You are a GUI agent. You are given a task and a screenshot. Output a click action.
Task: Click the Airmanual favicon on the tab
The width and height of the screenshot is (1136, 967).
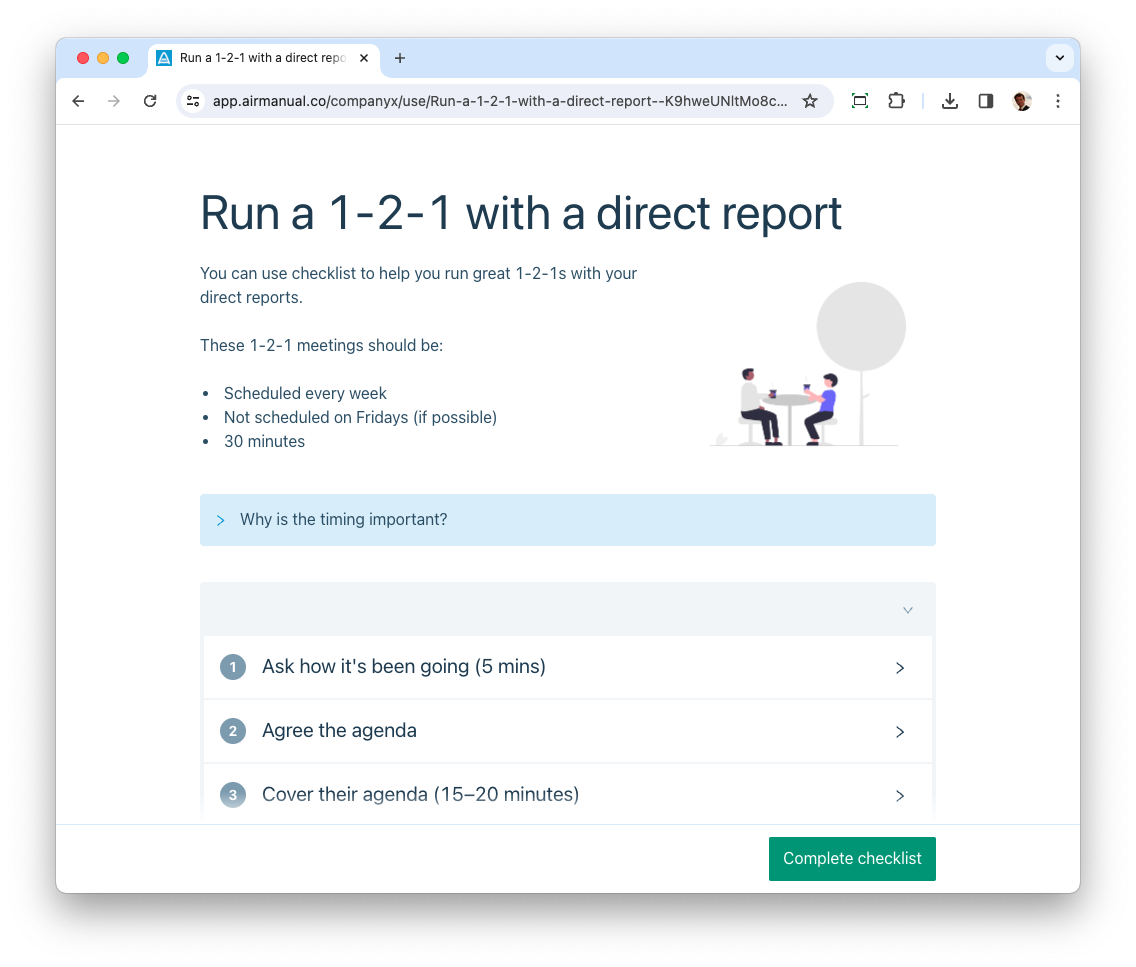pyautogui.click(x=164, y=58)
